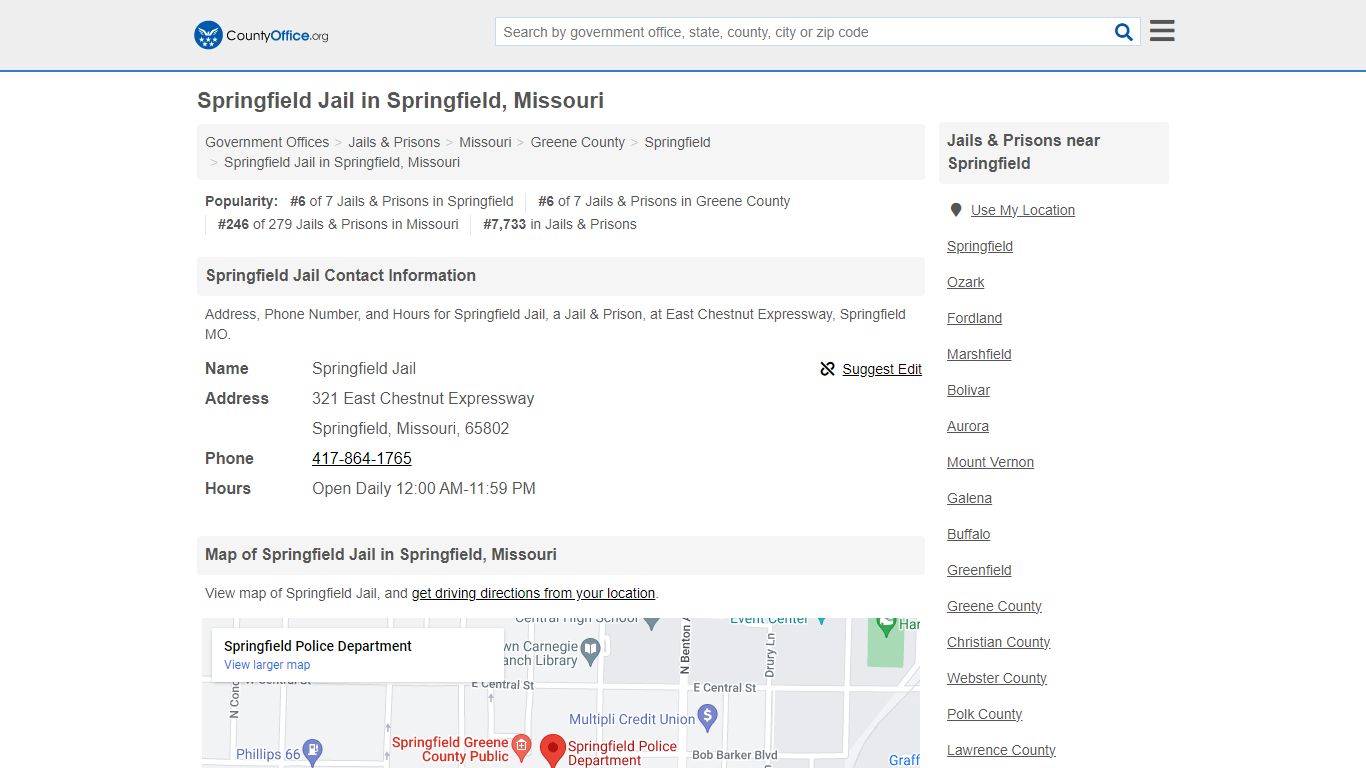Click the location pin beside Use My Location
The height and width of the screenshot is (768, 1366).
coord(956,210)
